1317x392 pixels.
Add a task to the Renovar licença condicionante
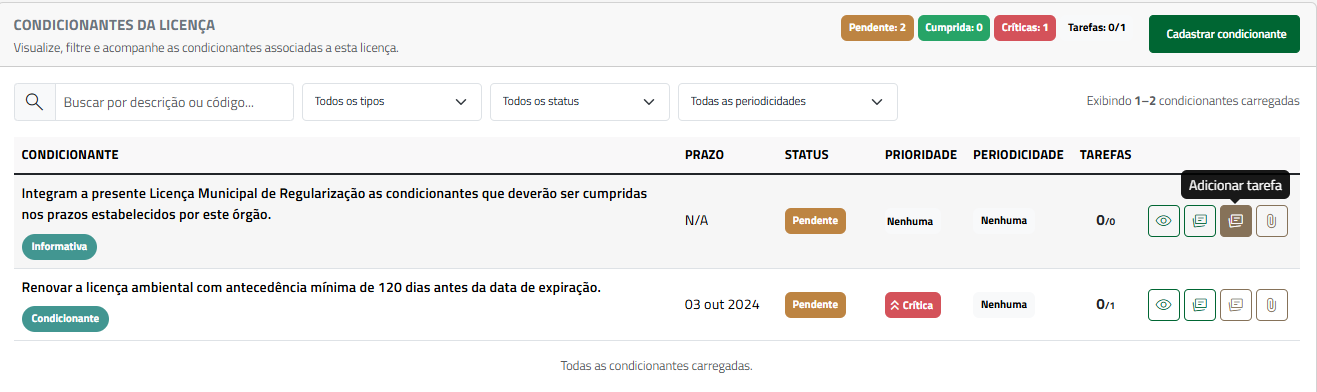pos(1236,305)
